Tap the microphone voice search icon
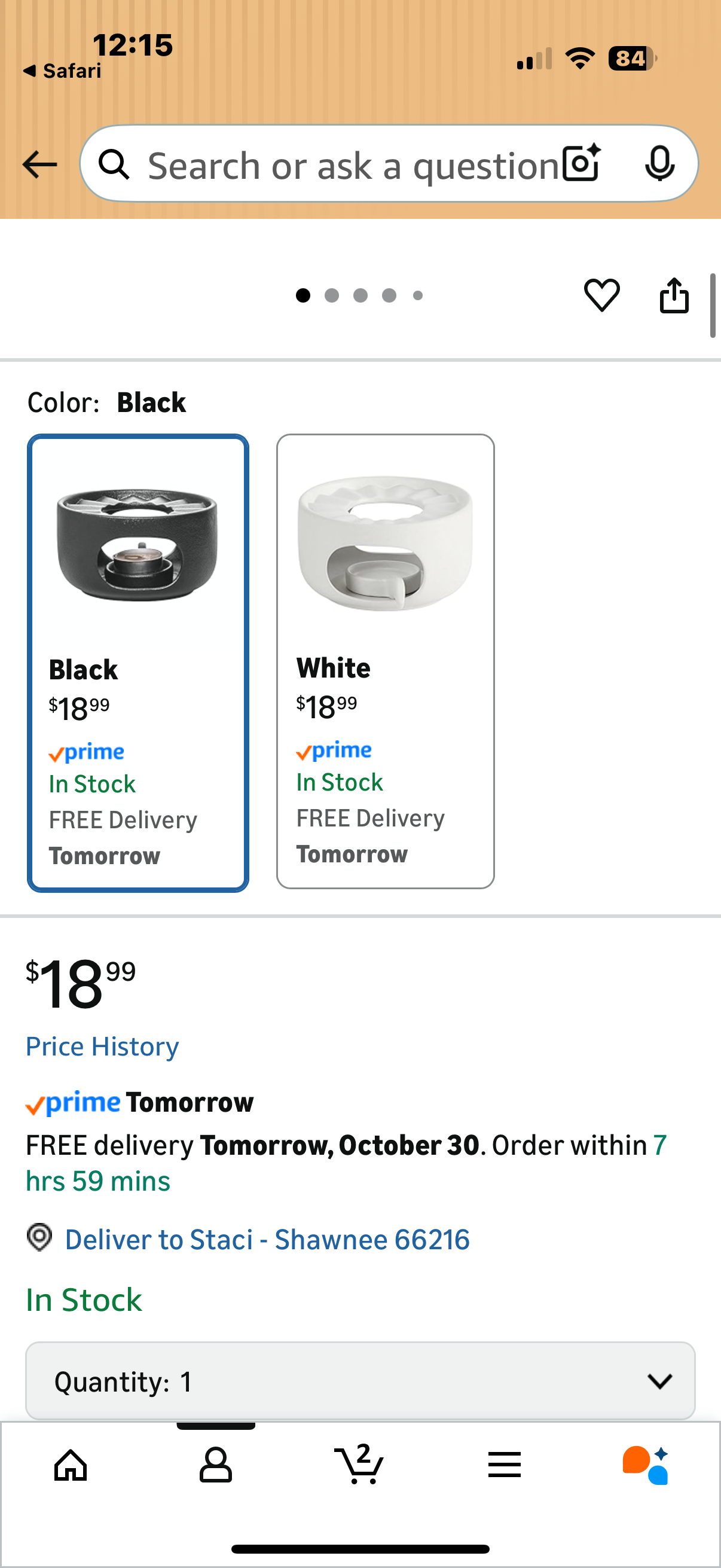The height and width of the screenshot is (1568, 721). coord(659,163)
